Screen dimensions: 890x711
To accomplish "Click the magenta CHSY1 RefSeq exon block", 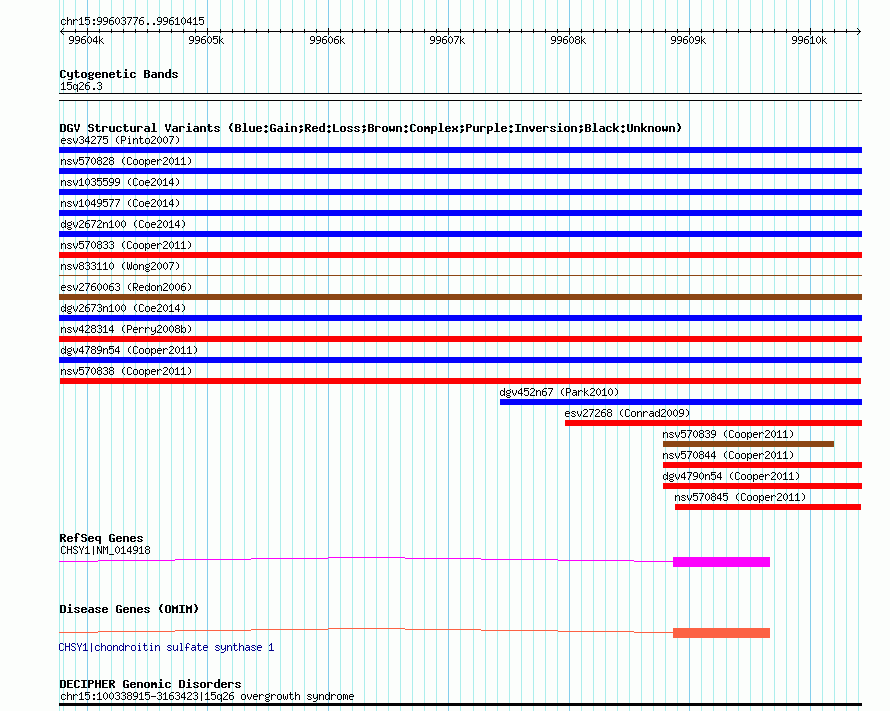I will coord(721,562).
